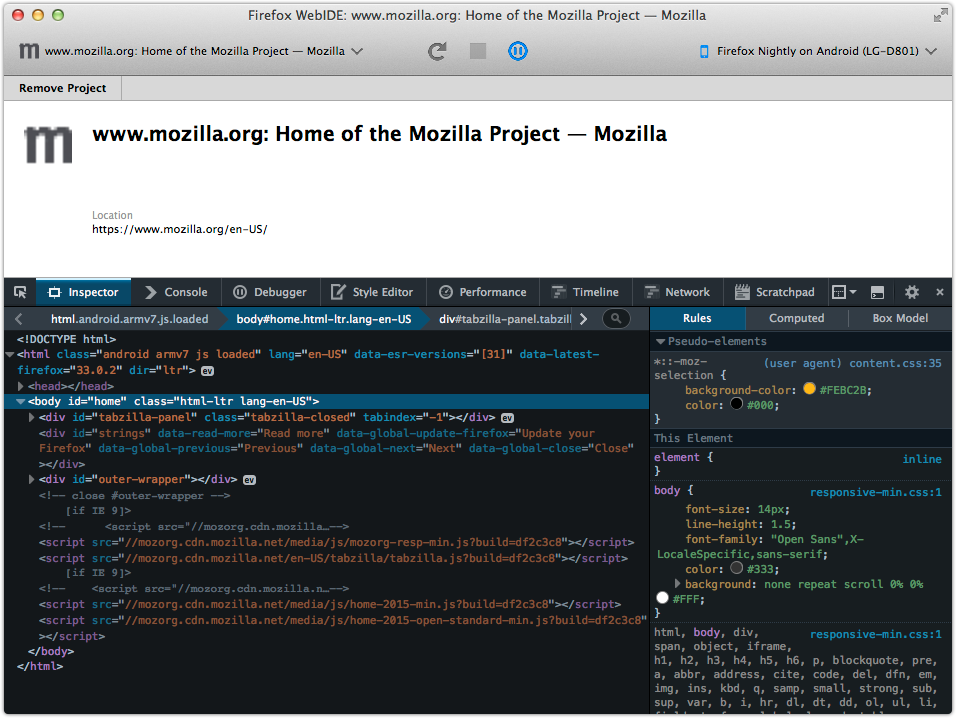Click the project location URL text
The width and height of the screenshot is (956, 718).
pos(179,229)
